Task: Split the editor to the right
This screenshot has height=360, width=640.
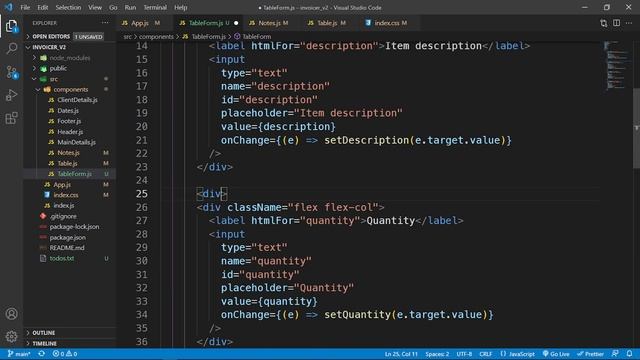Action: pos(616,23)
